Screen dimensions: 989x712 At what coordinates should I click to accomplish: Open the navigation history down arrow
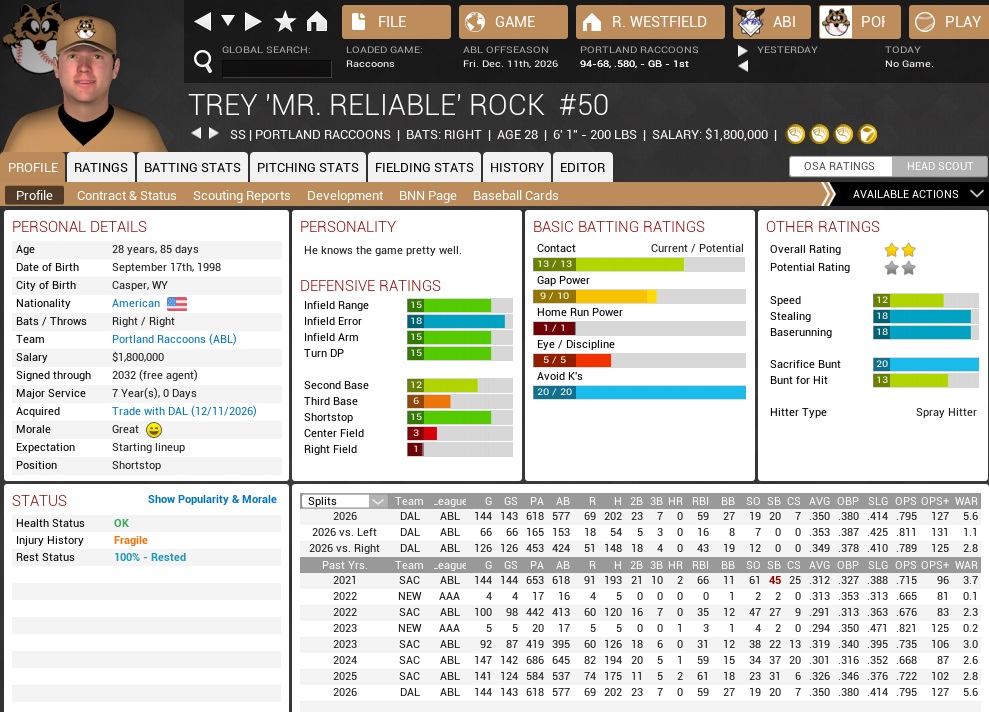click(228, 21)
